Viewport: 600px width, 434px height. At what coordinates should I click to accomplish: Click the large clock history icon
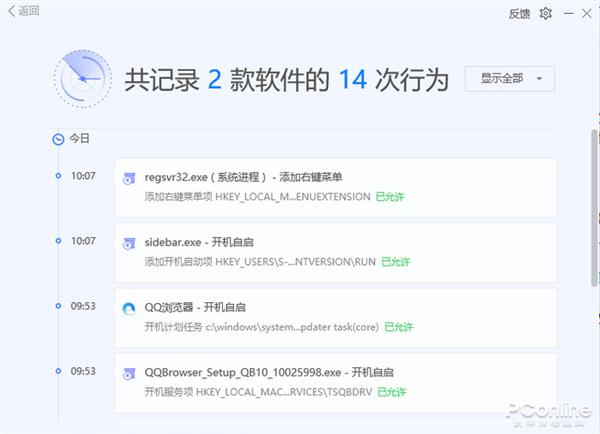point(84,78)
